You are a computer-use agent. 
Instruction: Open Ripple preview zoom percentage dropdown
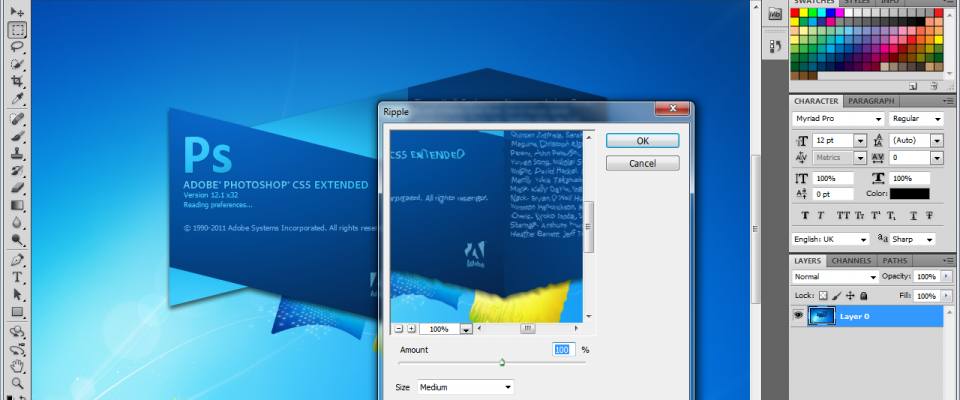pos(466,330)
